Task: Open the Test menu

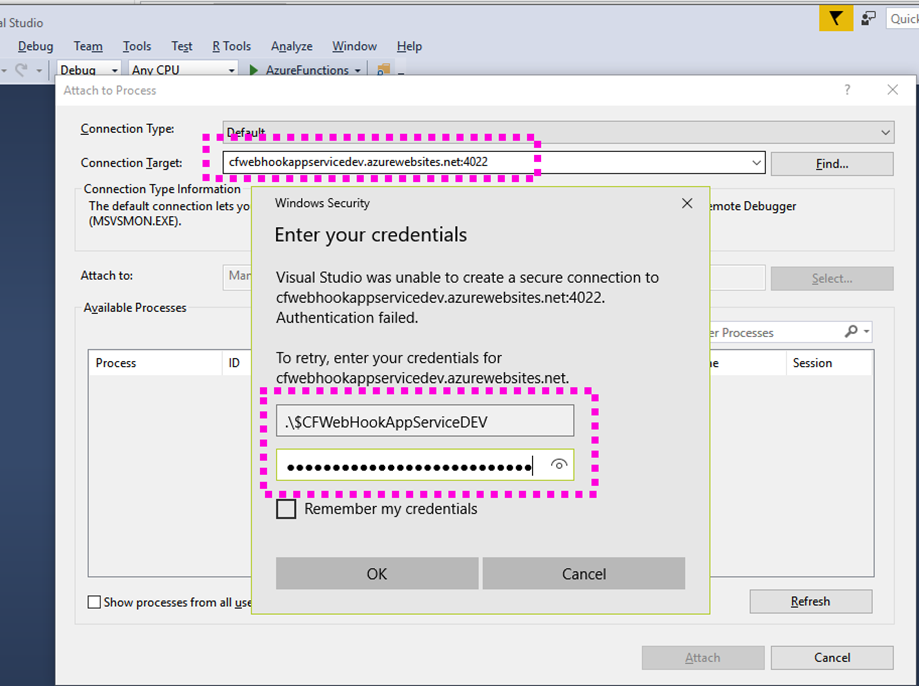Action: pyautogui.click(x=182, y=46)
